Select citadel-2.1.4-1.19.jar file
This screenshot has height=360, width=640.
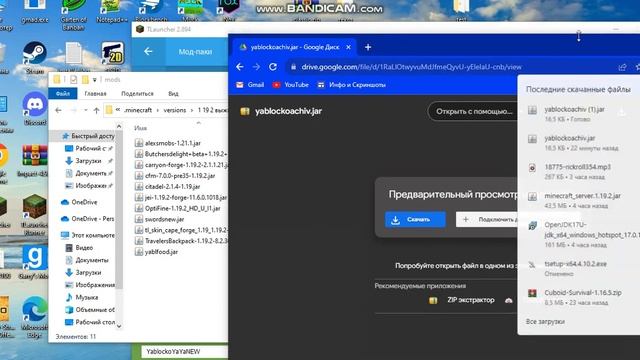168,187
